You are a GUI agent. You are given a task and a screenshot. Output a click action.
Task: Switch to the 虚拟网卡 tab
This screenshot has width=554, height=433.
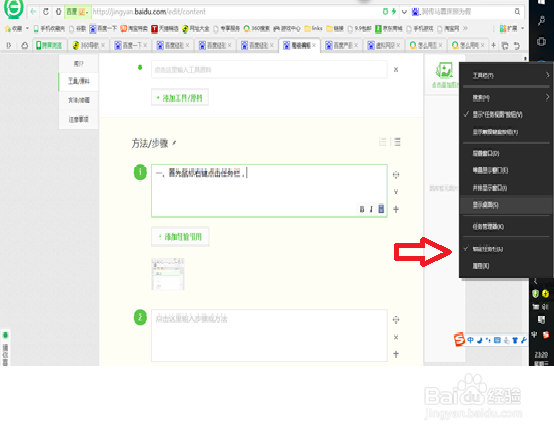tap(383, 45)
